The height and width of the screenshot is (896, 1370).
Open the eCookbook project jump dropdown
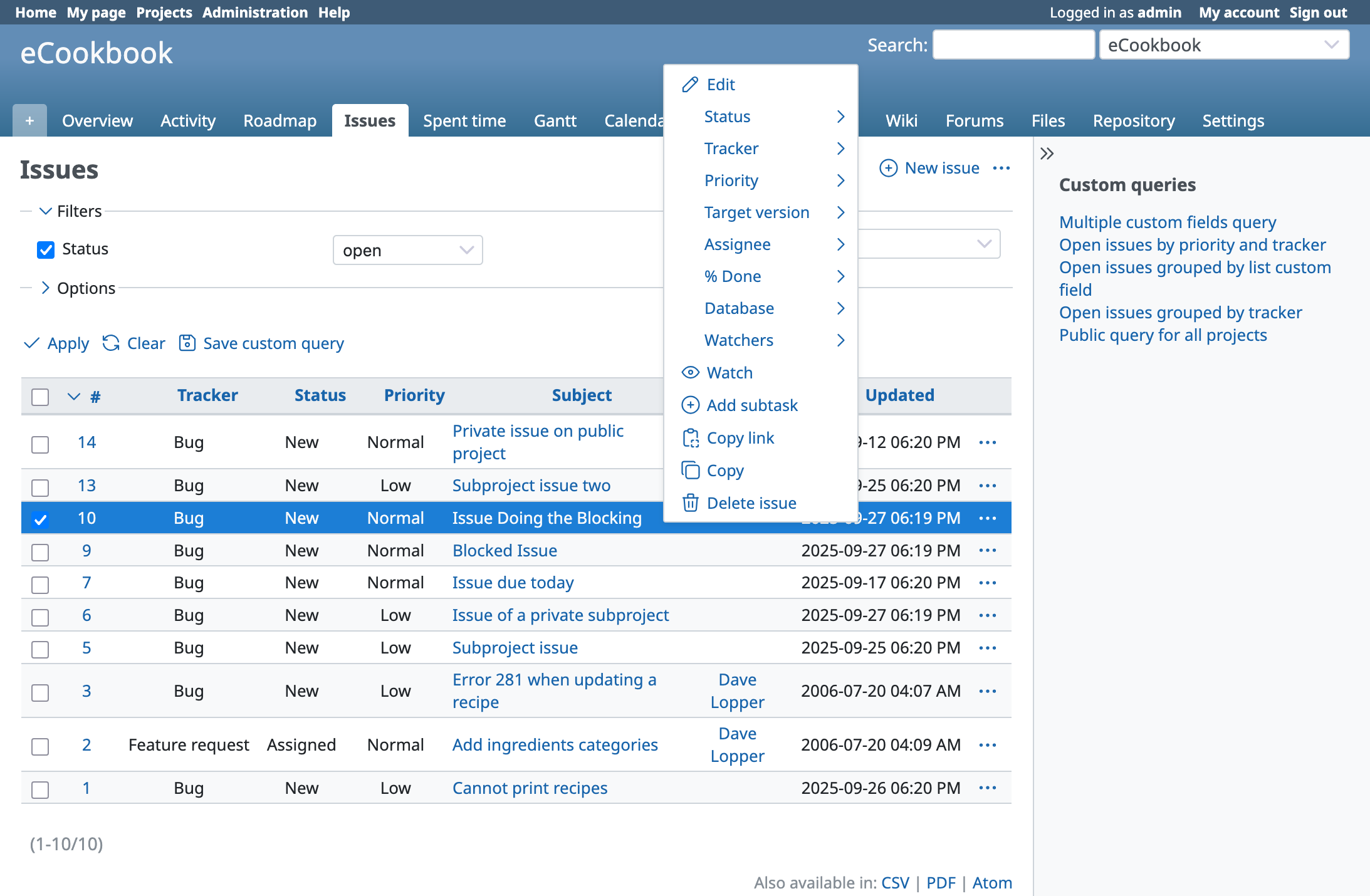(1223, 45)
